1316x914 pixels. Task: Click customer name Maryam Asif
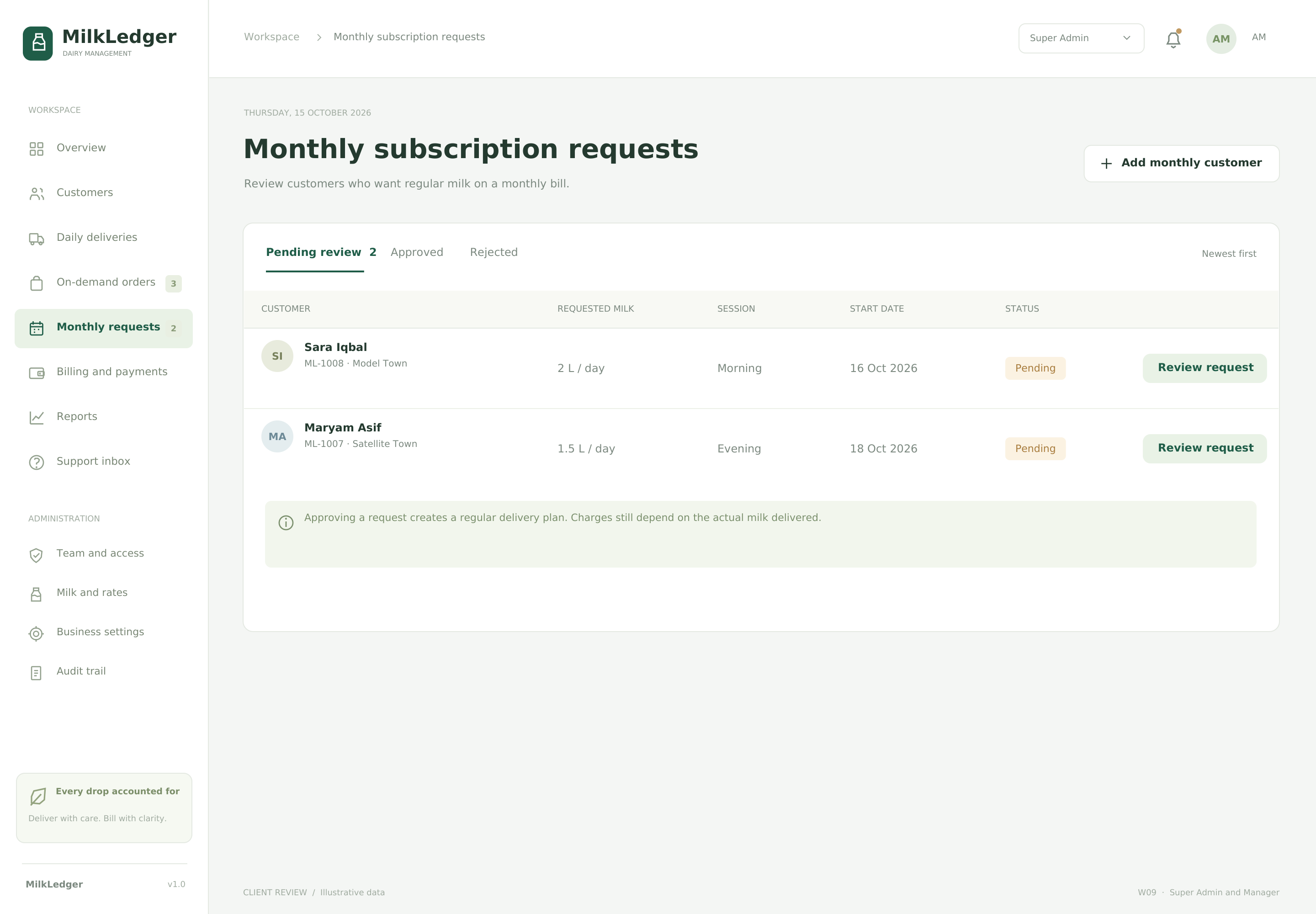(342, 428)
